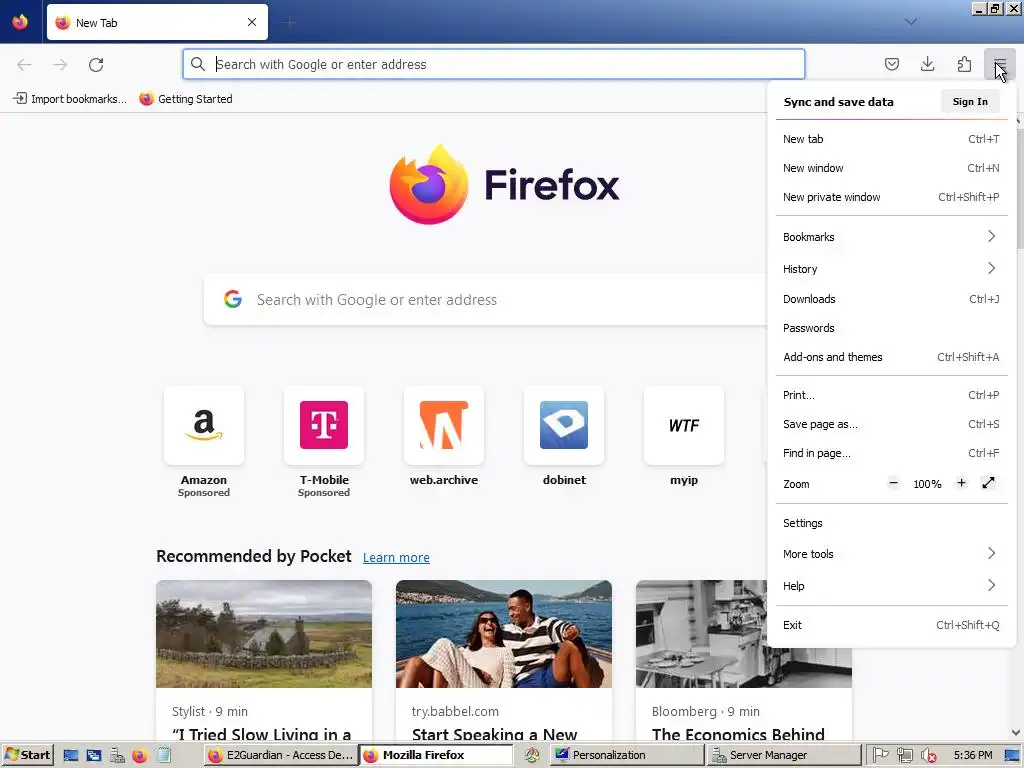The image size is (1024, 768).
Task: Open Downloads from the menu
Action: coord(891,298)
